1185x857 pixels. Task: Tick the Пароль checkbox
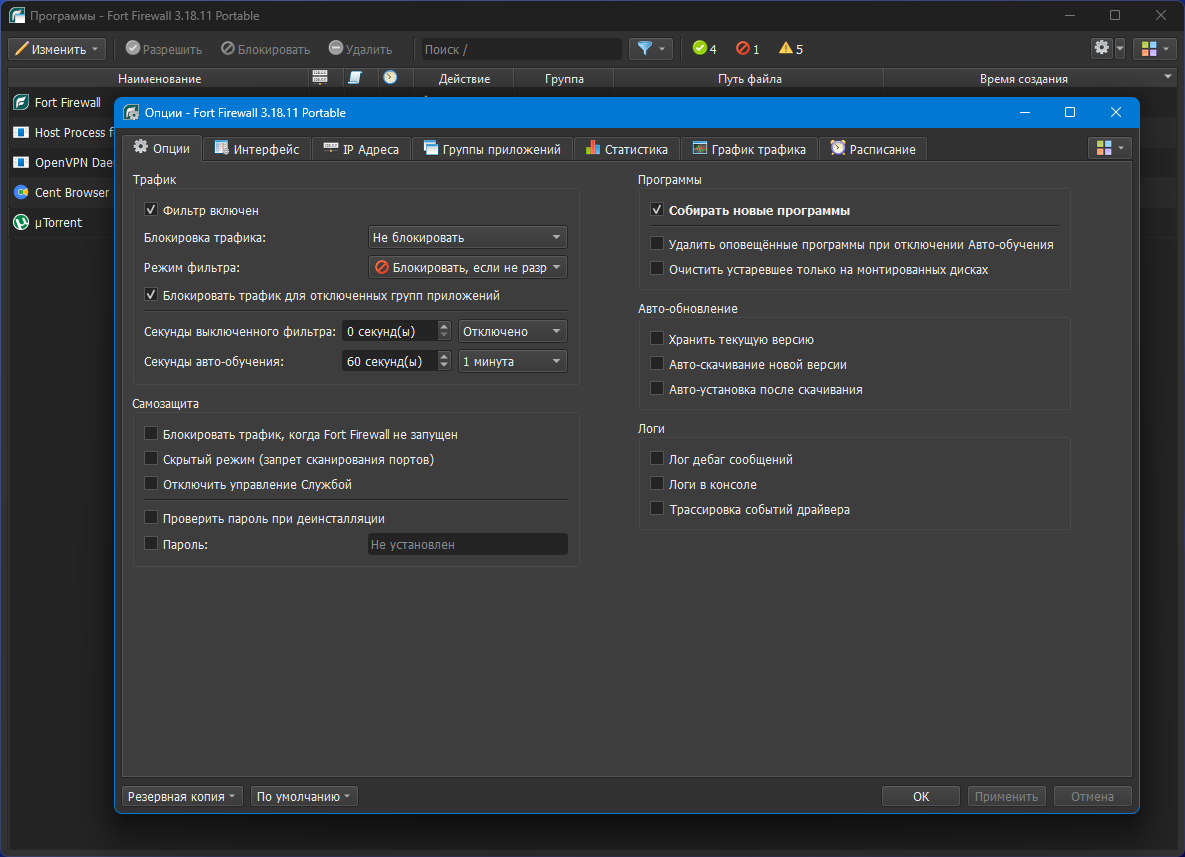(151, 543)
